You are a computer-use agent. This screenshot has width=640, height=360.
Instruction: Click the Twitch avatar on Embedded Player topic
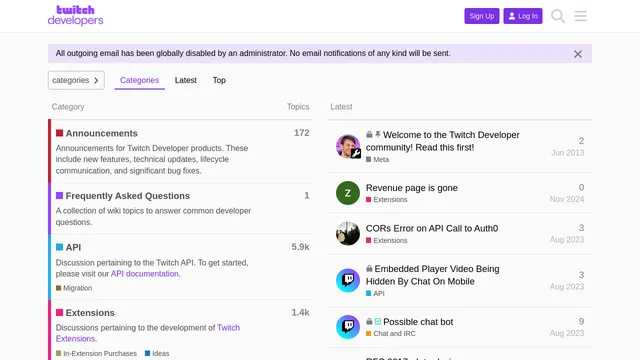click(348, 280)
